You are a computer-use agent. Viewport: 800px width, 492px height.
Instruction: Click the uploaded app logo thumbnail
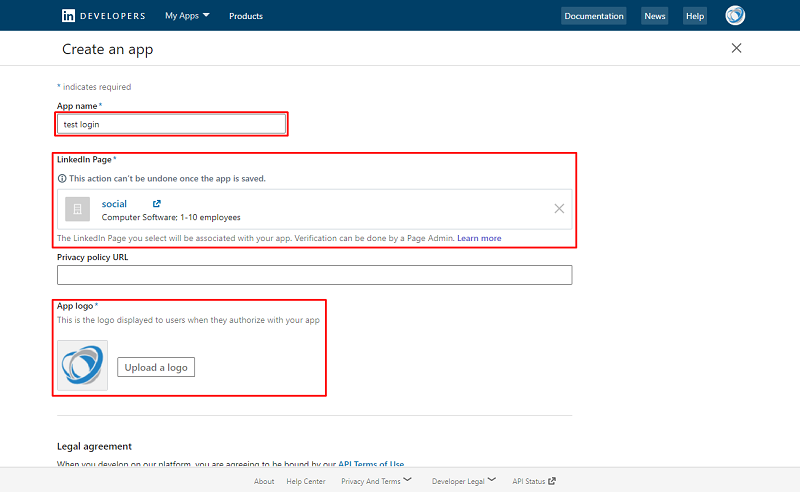point(82,365)
